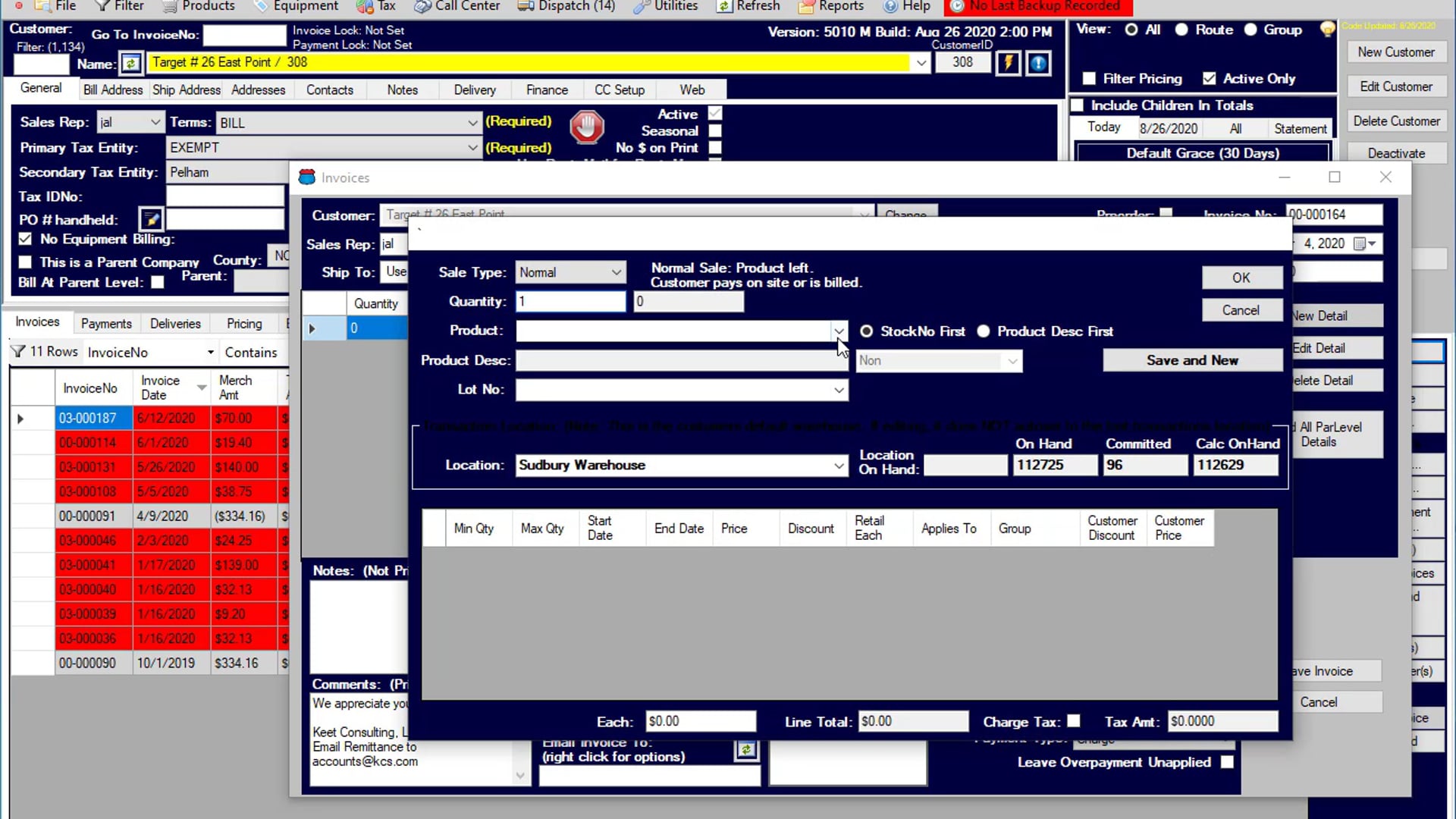The height and width of the screenshot is (819, 1456).
Task: Toggle Include Children In Totals checkbox
Action: (1077, 105)
